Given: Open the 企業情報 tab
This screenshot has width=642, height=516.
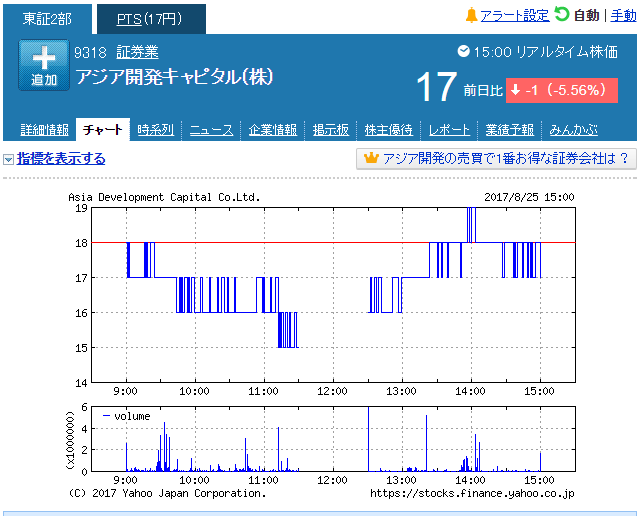Looking at the screenshot, I should (273, 130).
